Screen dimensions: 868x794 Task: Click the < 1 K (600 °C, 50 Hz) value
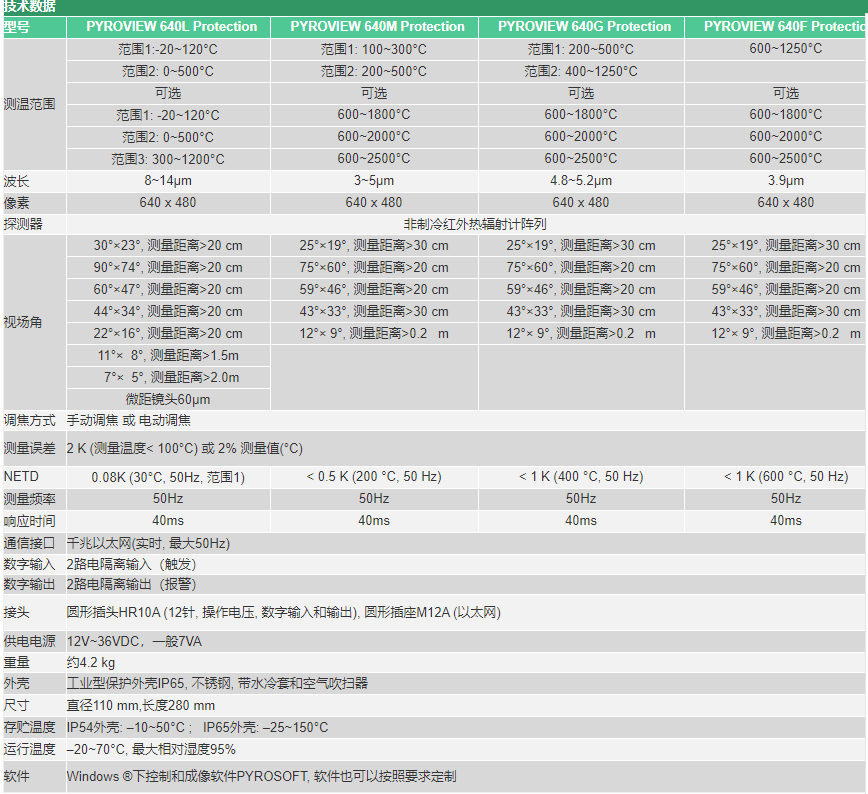(x=786, y=477)
